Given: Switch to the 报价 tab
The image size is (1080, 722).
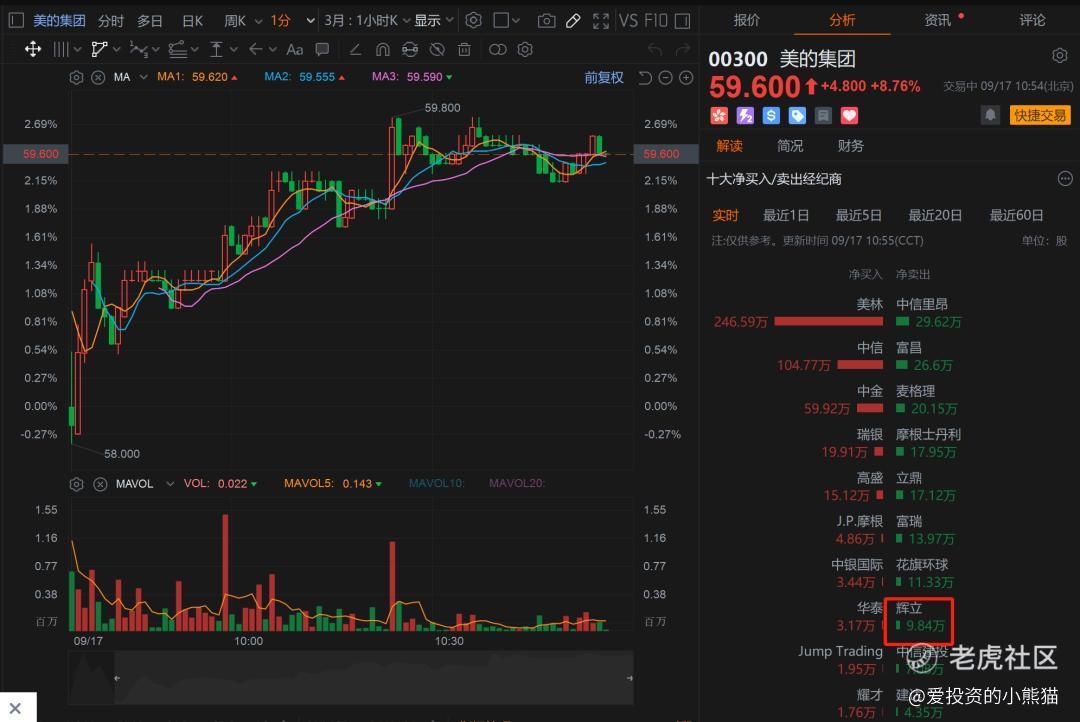Looking at the screenshot, I should (x=747, y=20).
